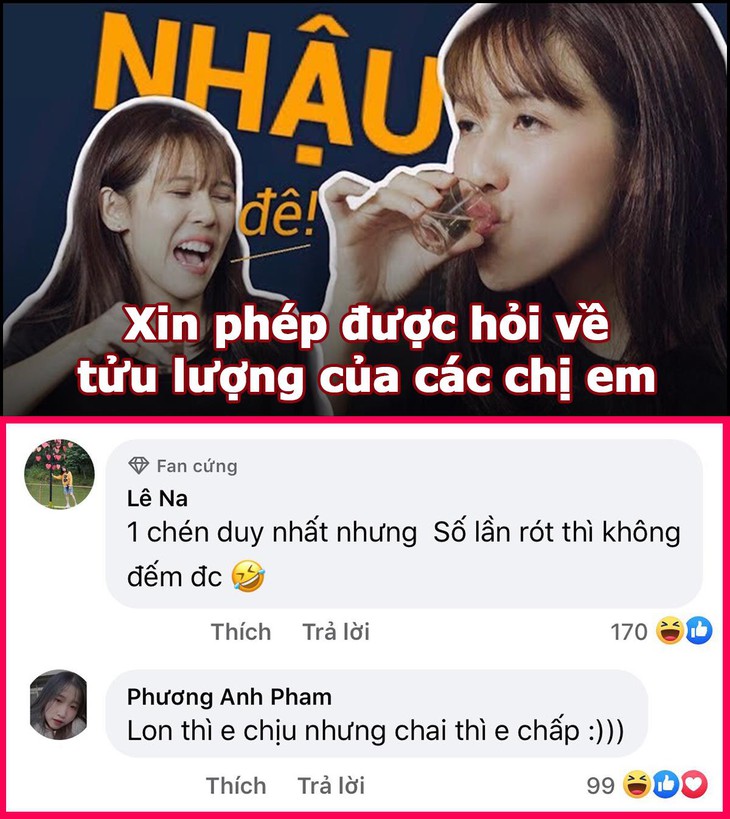
Task: Click the blue thumbs-up on Phương Anh's comment
Action: pyautogui.click(x=666, y=785)
